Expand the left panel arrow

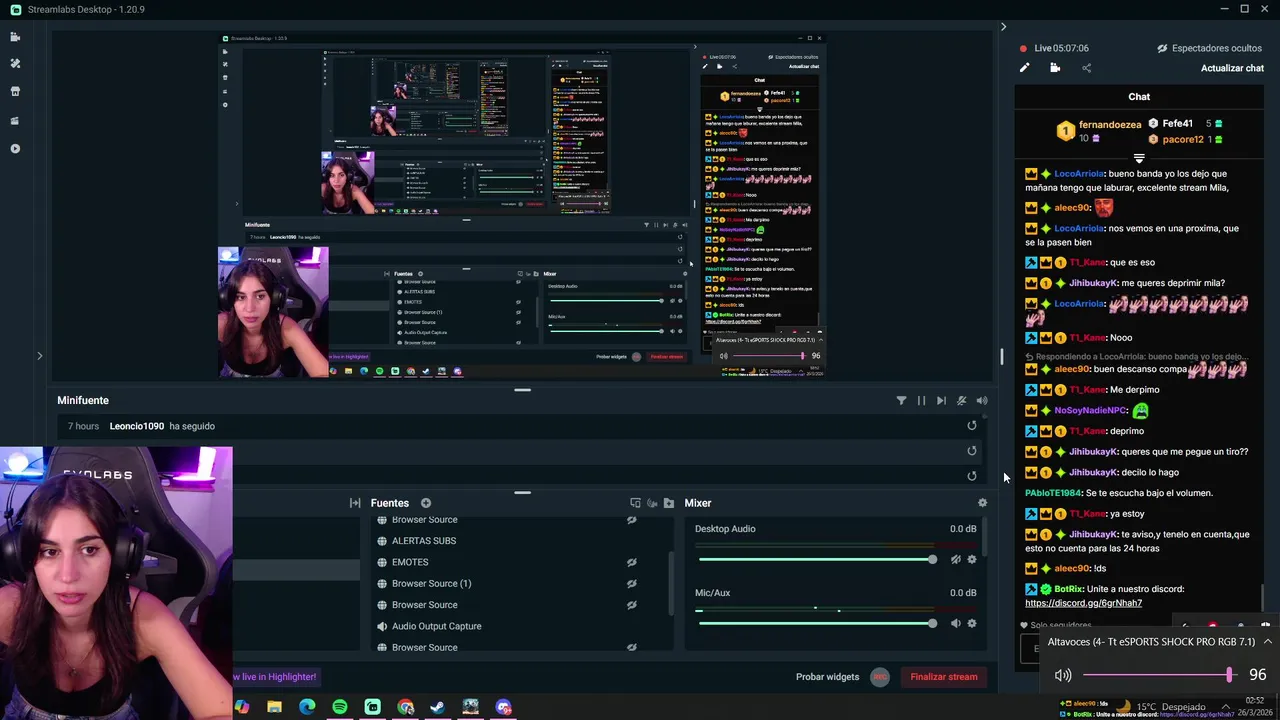pos(40,355)
